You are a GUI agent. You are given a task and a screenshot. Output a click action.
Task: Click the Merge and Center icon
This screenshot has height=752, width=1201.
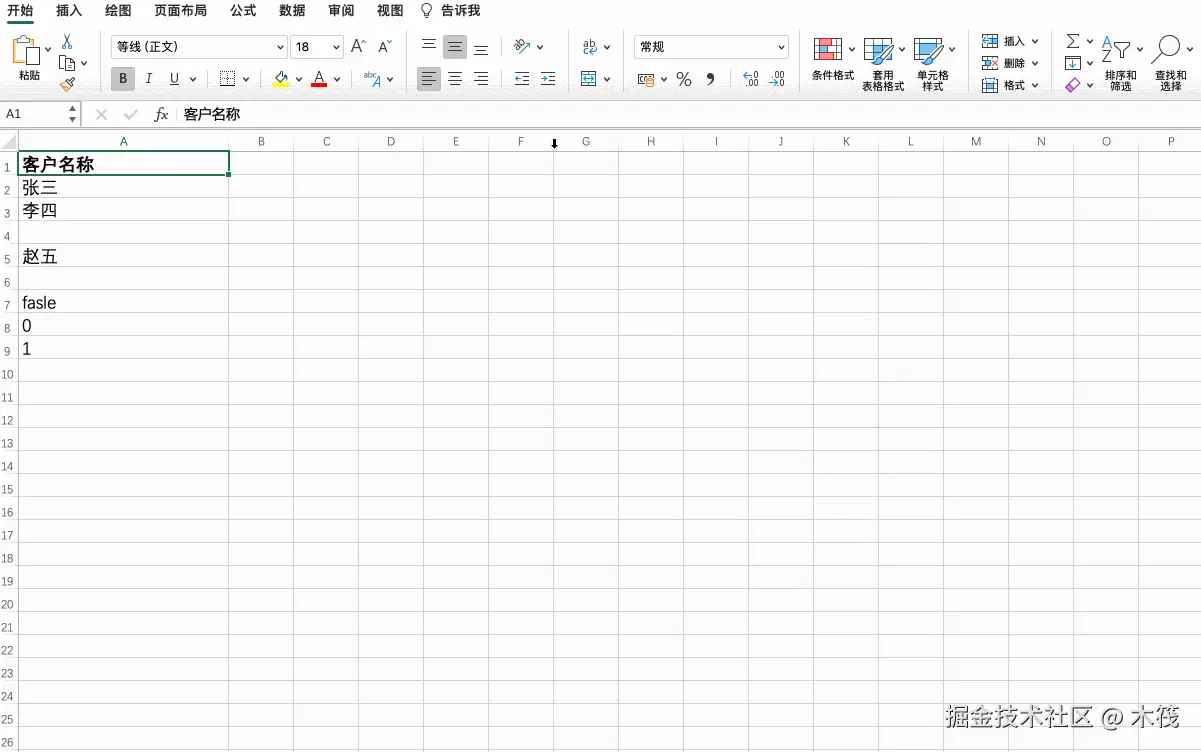click(589, 79)
